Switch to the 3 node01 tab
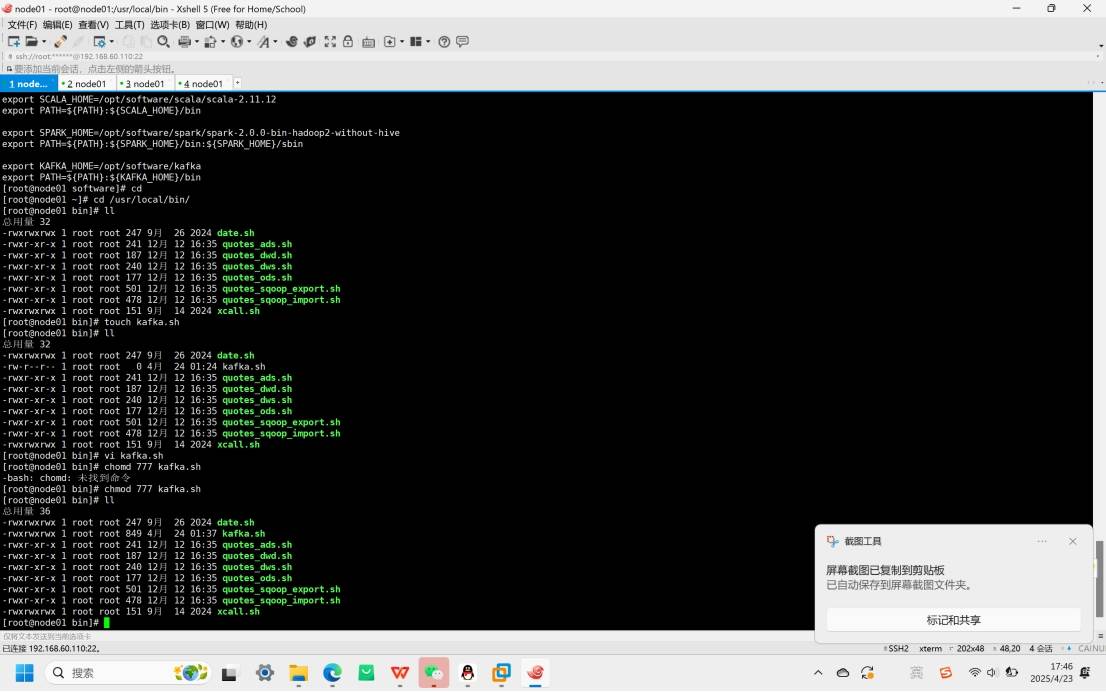 pyautogui.click(x=145, y=83)
